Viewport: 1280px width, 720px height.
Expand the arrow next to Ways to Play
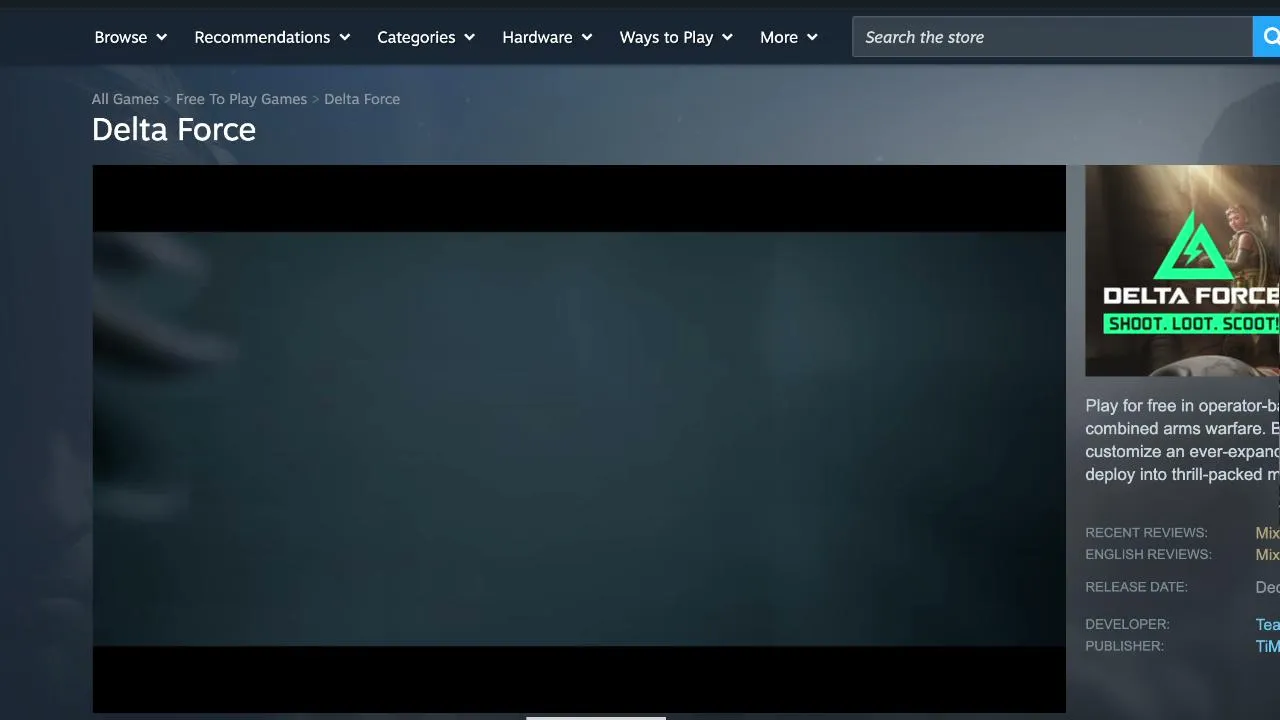727,37
